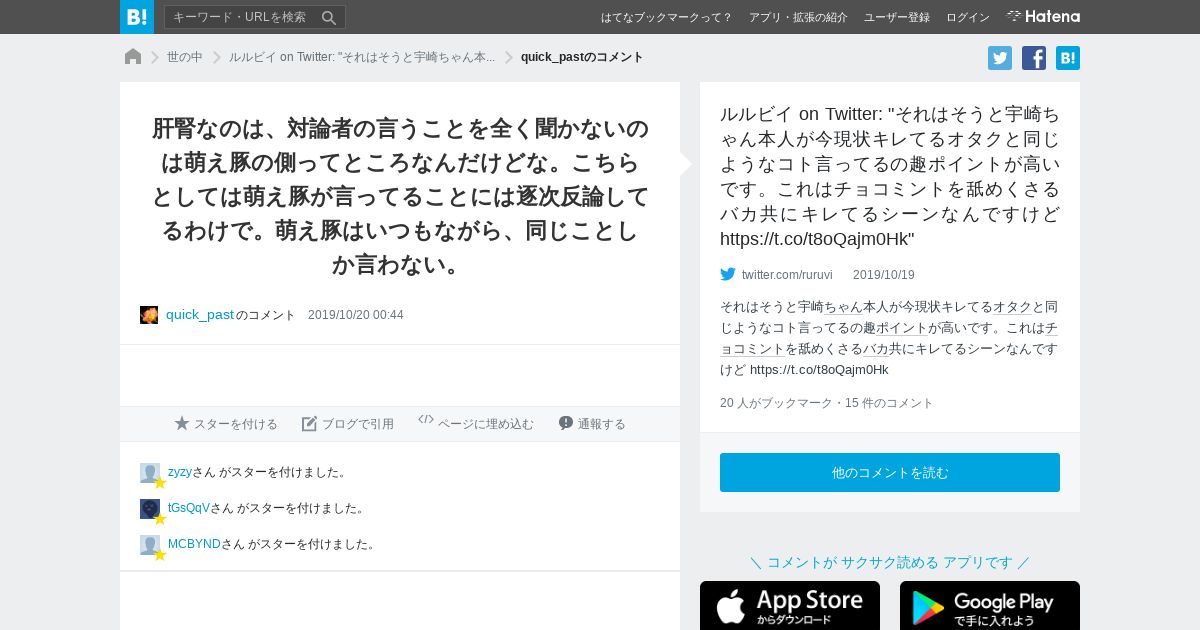
Task: Click bookmark date 2019/10/19
Action: click(884, 275)
